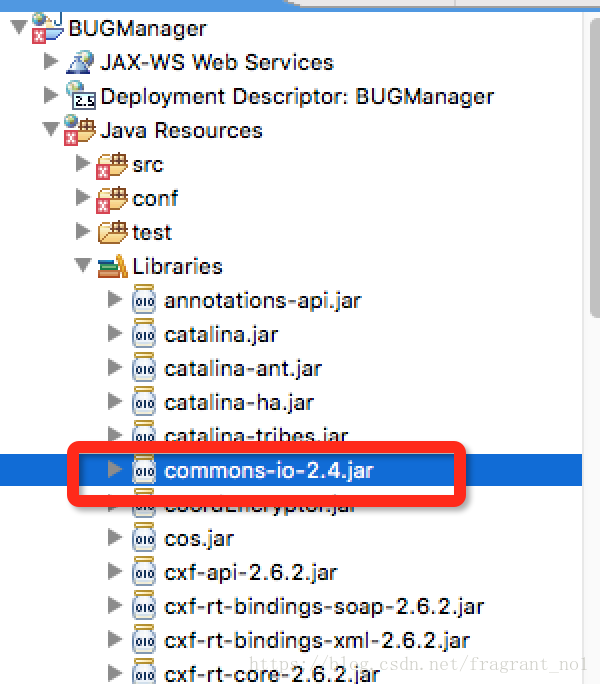This screenshot has width=600, height=684.
Task: Select the Java Resources label
Action: click(182, 130)
